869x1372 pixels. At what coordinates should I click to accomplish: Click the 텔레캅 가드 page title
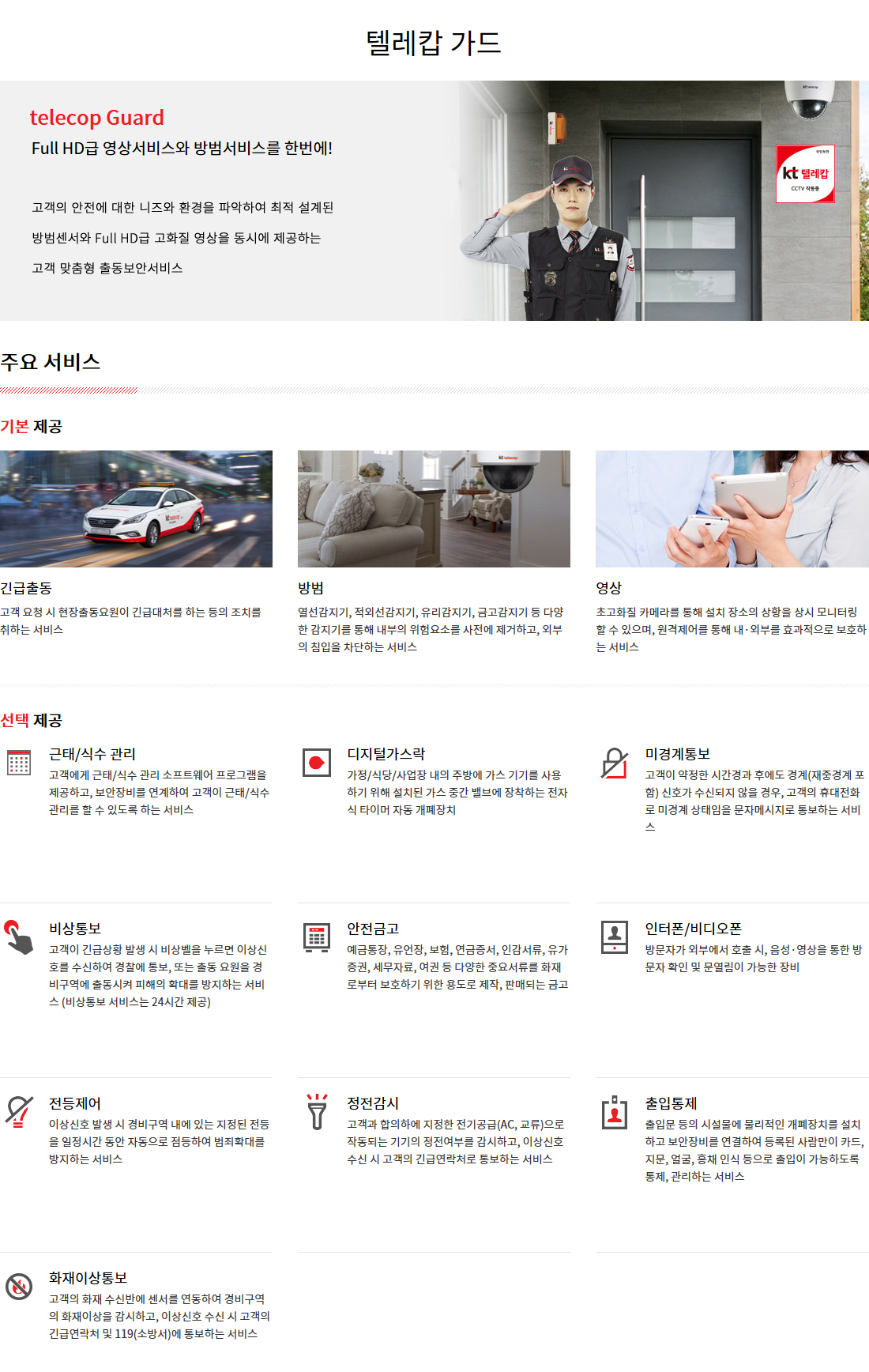pos(434,43)
